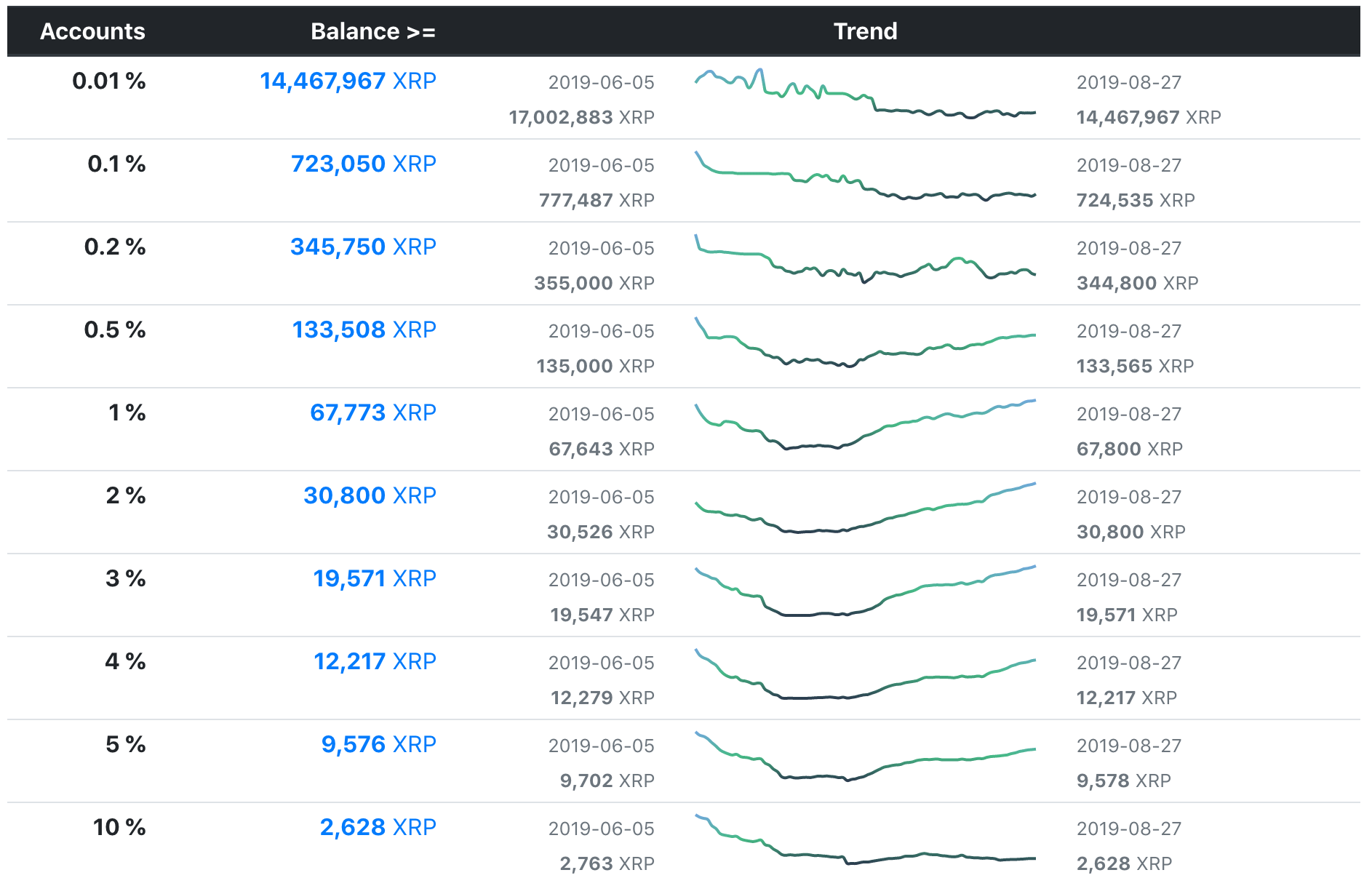Open the 2,628 XRP link for 10%
This screenshot has width=1372, height=886.
click(x=378, y=827)
